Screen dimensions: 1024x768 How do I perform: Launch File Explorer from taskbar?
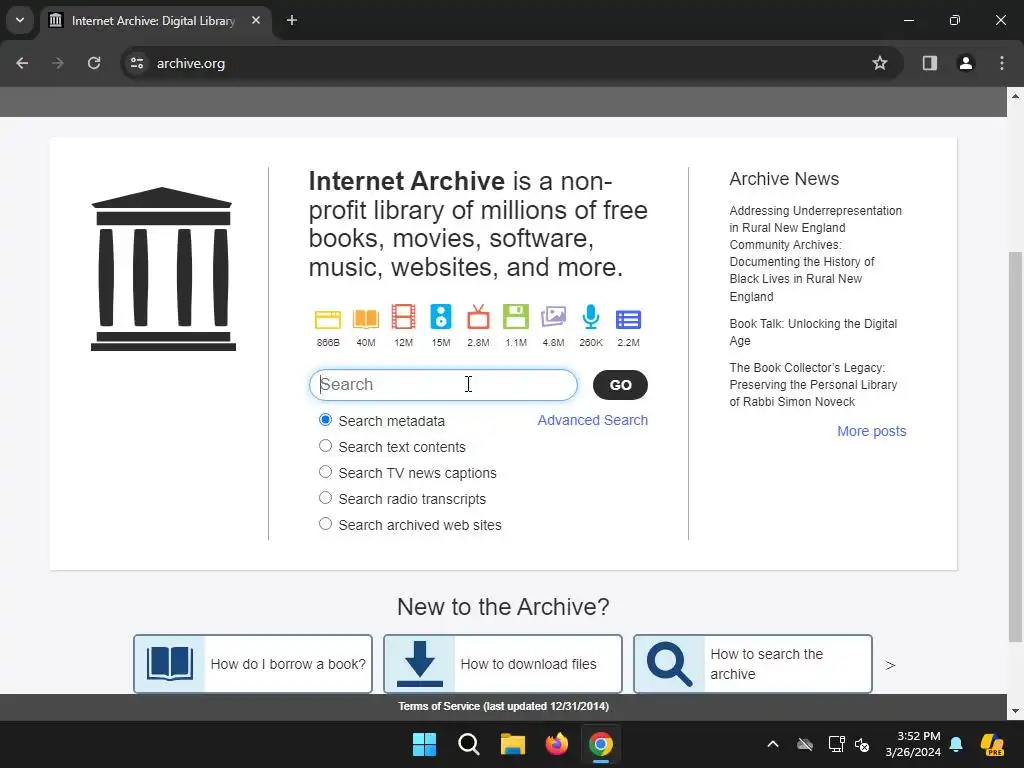click(513, 744)
